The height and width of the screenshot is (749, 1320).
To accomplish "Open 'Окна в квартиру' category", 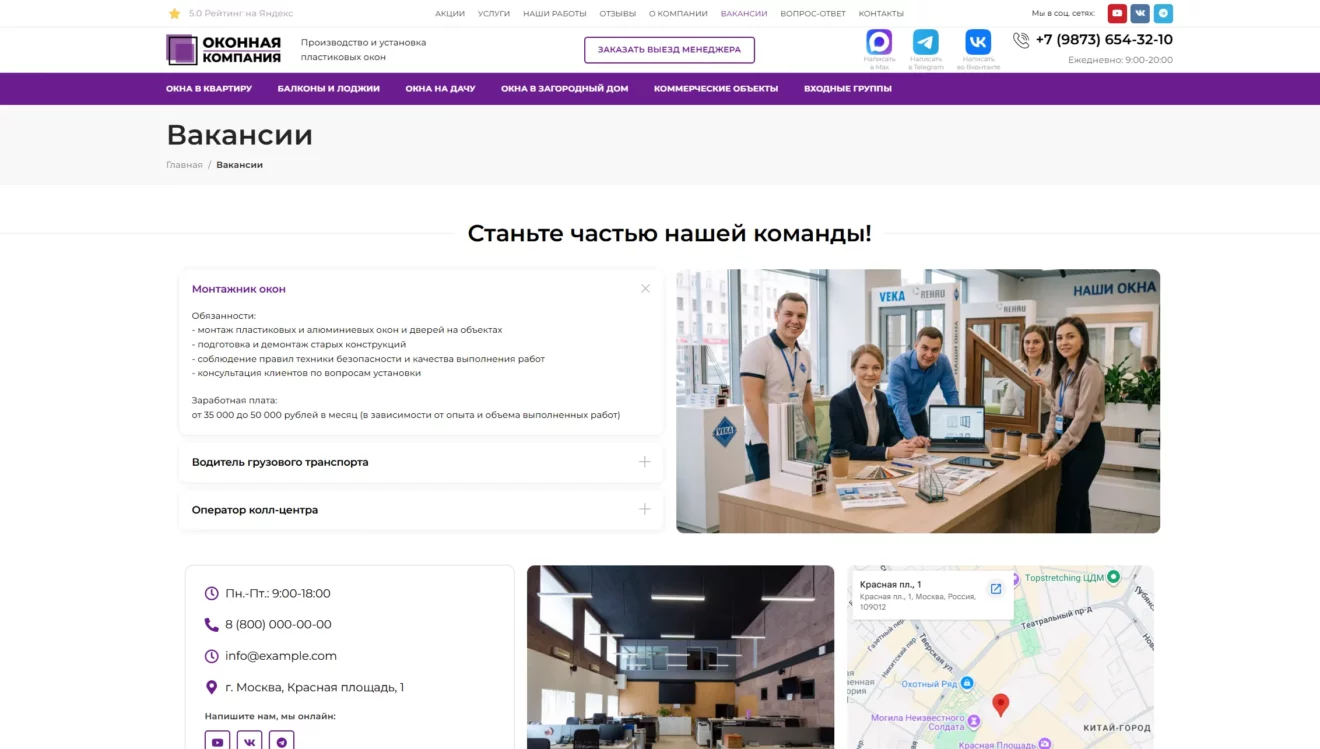I will (209, 88).
